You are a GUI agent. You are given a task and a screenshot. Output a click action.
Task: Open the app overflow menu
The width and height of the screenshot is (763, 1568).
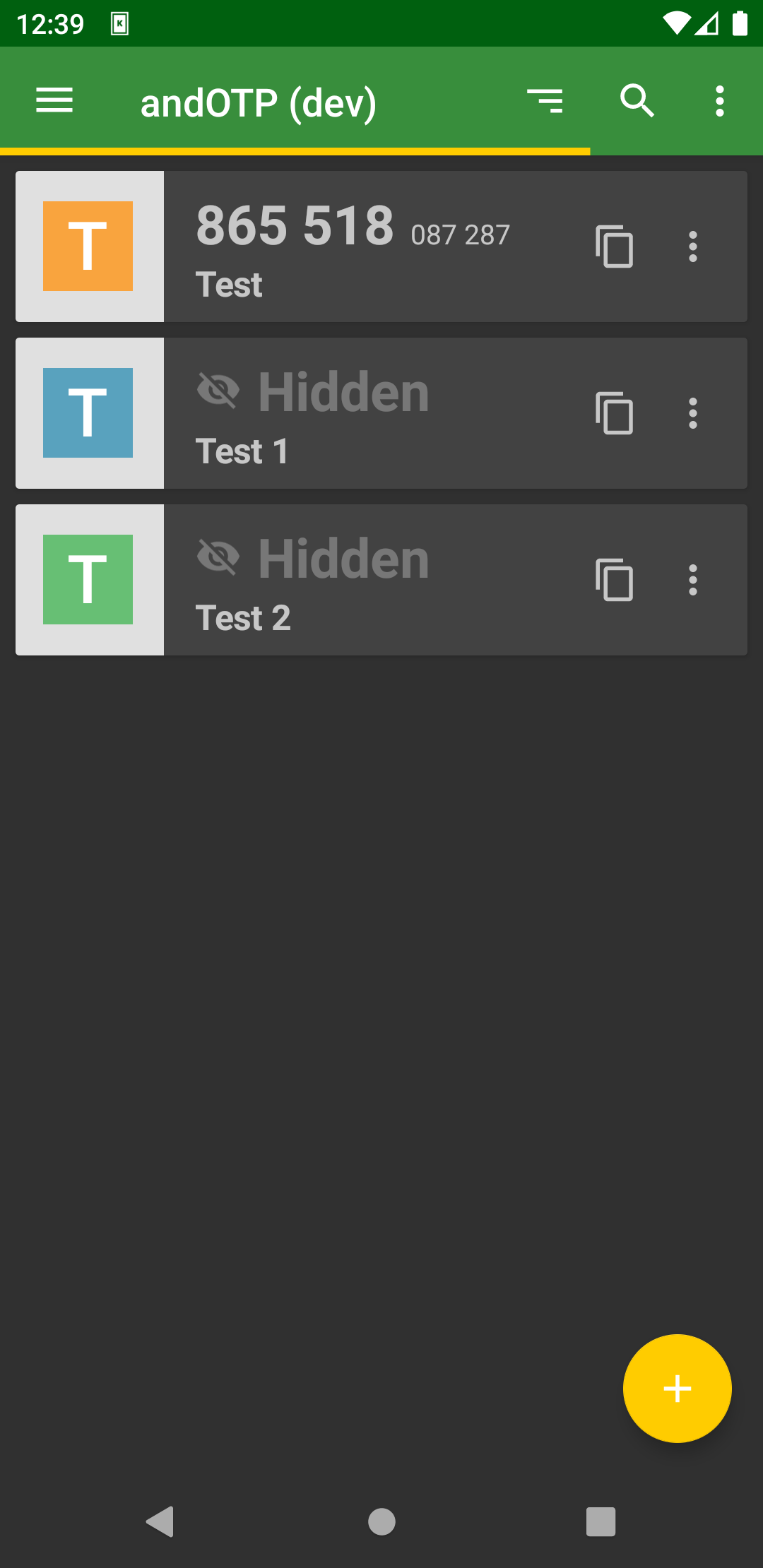pos(718,101)
